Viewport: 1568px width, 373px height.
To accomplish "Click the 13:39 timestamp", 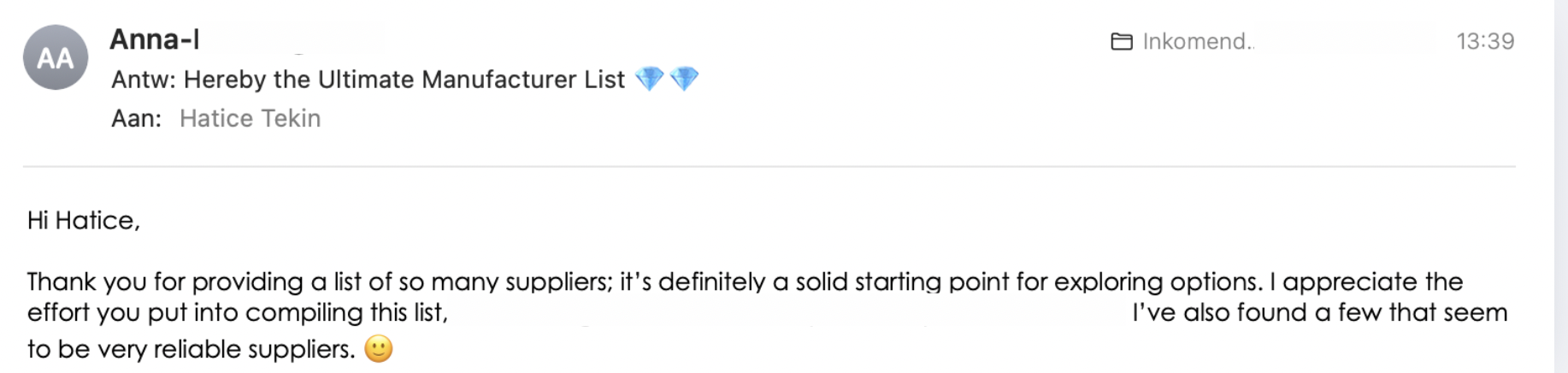I will tap(1485, 41).
